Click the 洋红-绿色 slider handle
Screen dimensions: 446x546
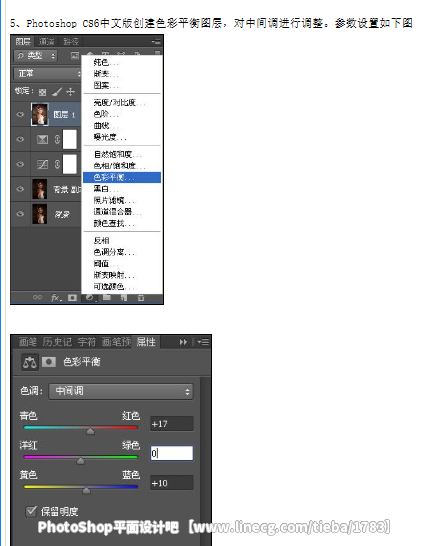pyautogui.click(x=80, y=461)
